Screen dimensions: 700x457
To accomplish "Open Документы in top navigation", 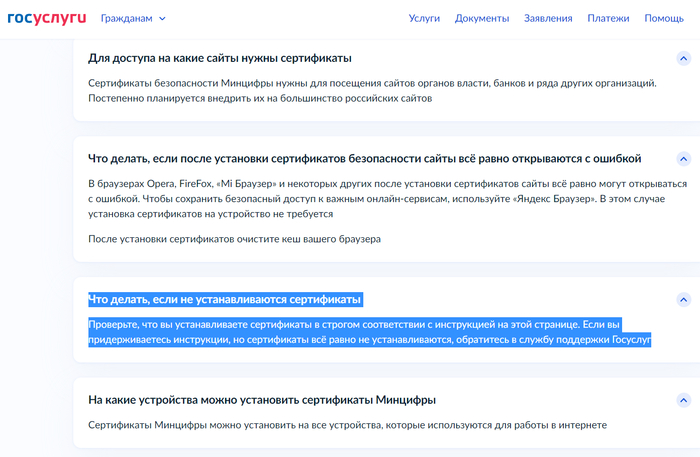I will pyautogui.click(x=482, y=18).
